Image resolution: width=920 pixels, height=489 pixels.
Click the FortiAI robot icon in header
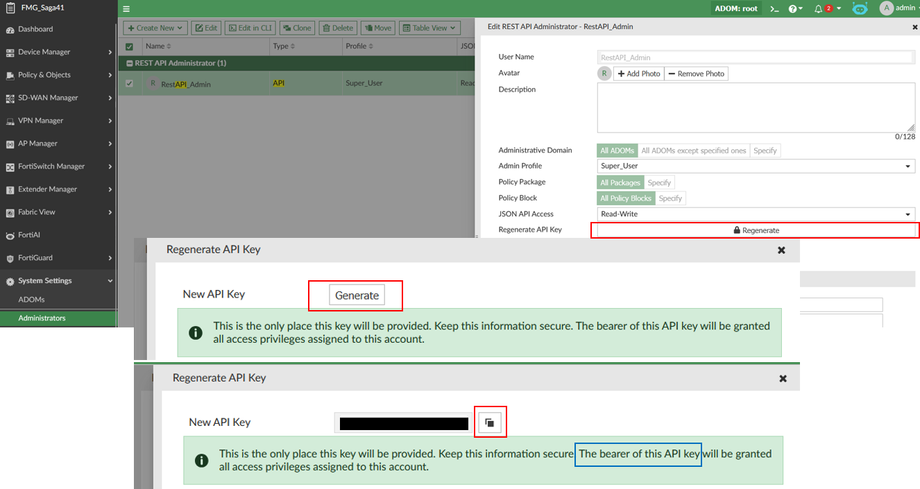[x=860, y=9]
